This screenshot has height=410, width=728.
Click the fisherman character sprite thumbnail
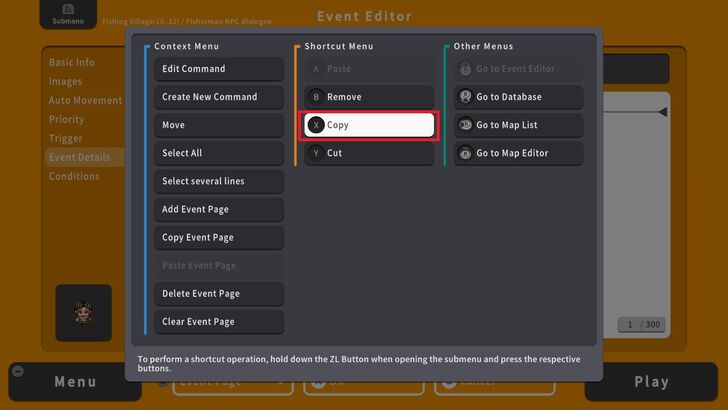click(x=84, y=313)
